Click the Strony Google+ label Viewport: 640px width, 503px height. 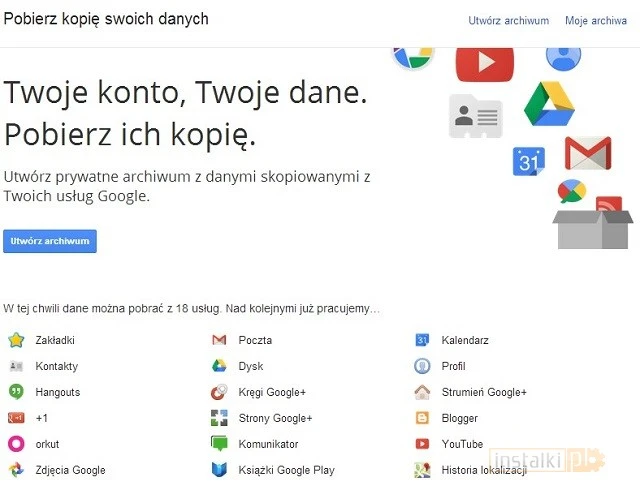pyautogui.click(x=276, y=418)
